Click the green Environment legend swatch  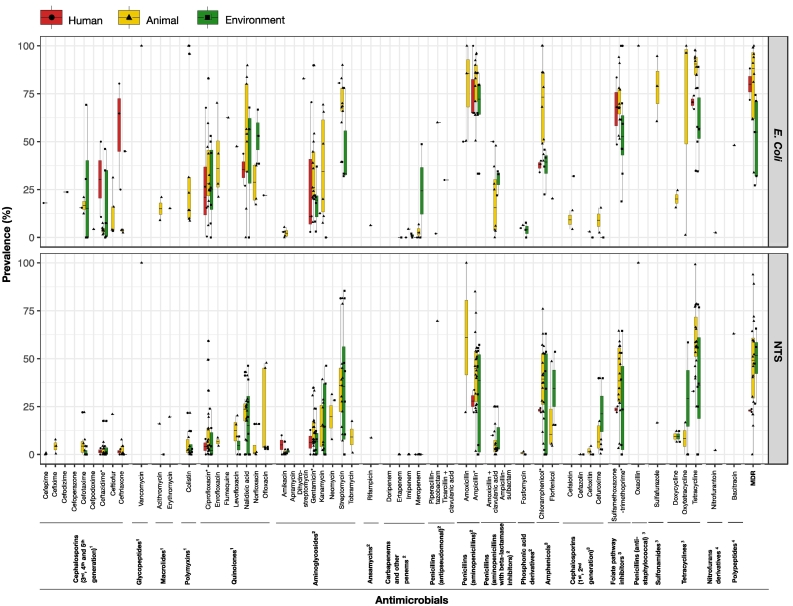[207, 18]
